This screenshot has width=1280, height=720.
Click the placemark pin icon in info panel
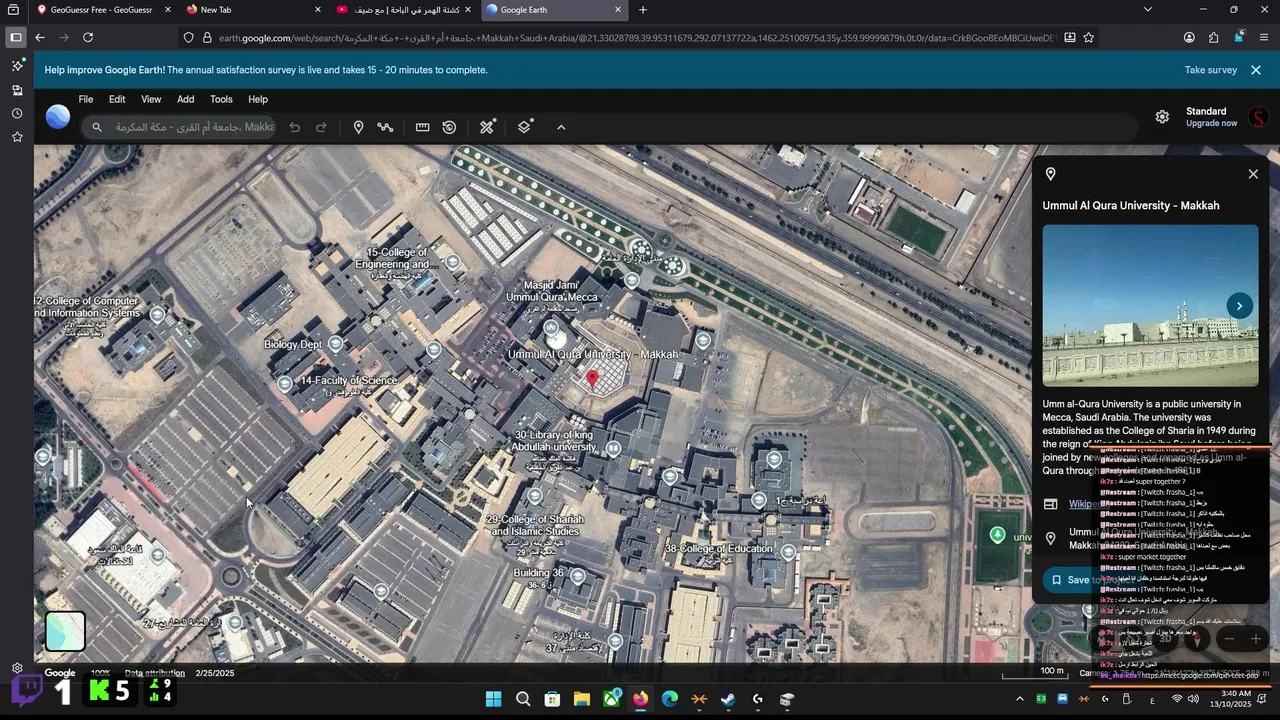(x=1050, y=174)
